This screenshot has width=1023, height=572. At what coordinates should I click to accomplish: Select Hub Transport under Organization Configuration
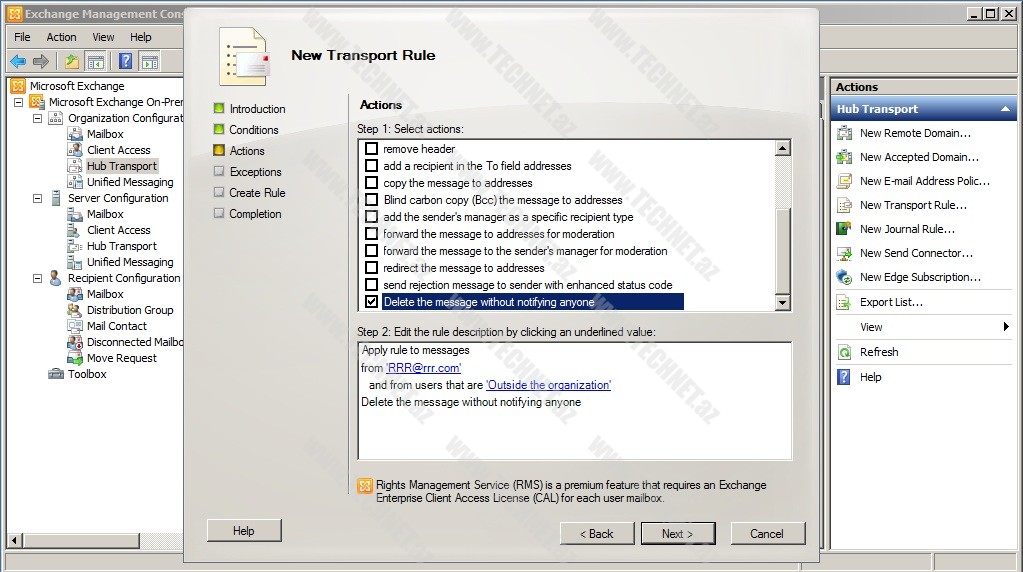tap(122, 166)
